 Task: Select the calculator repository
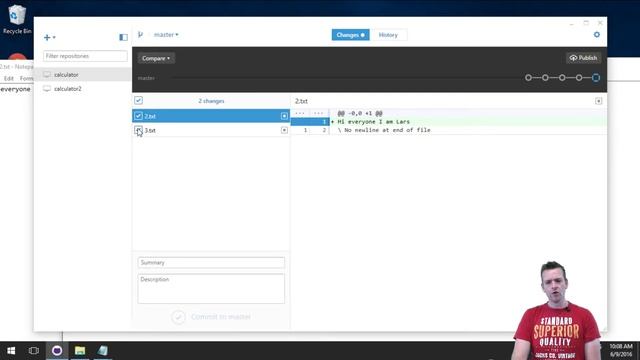tap(82, 75)
